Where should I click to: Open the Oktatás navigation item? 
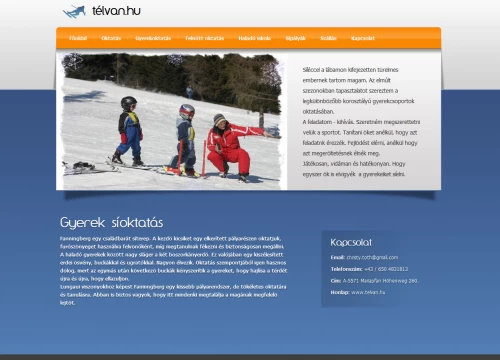(111, 38)
